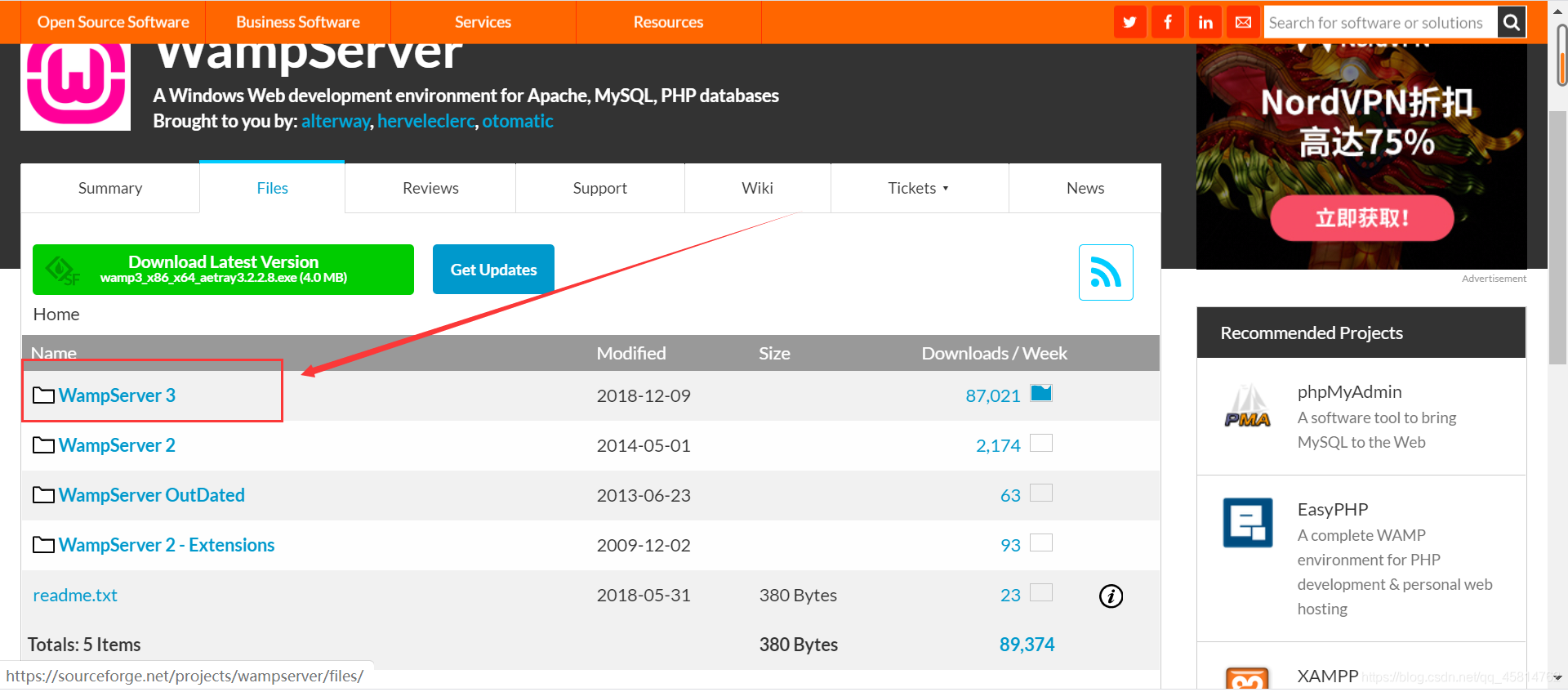Viewport: 1568px width, 692px height.
Task: Visit the otomatic author link
Action: pos(518,121)
